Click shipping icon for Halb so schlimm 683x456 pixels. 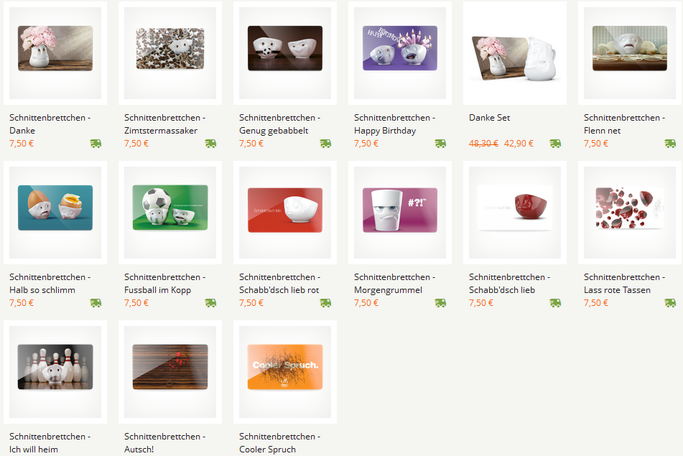coord(96,303)
